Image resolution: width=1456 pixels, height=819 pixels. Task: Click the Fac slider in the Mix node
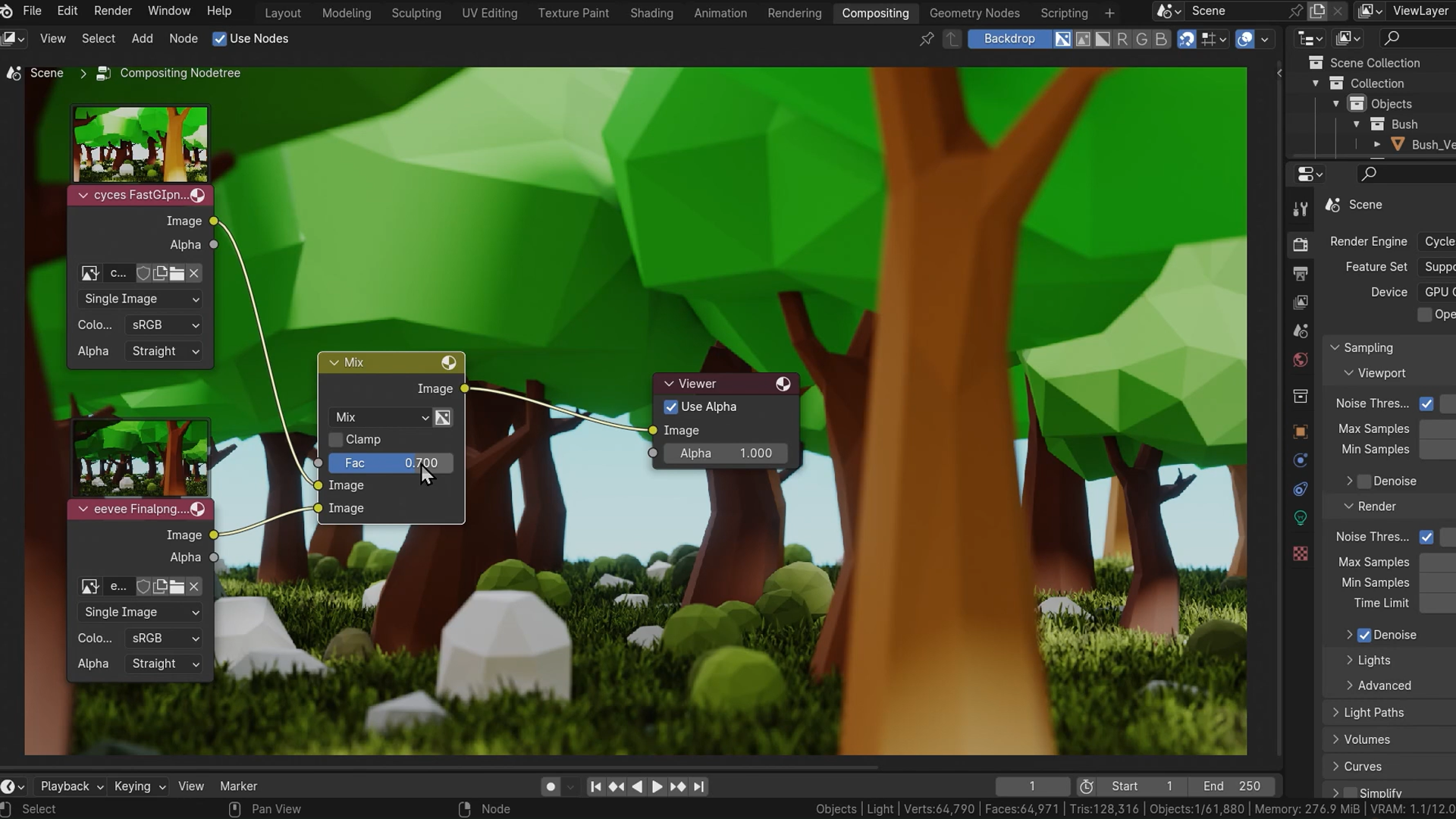point(391,463)
